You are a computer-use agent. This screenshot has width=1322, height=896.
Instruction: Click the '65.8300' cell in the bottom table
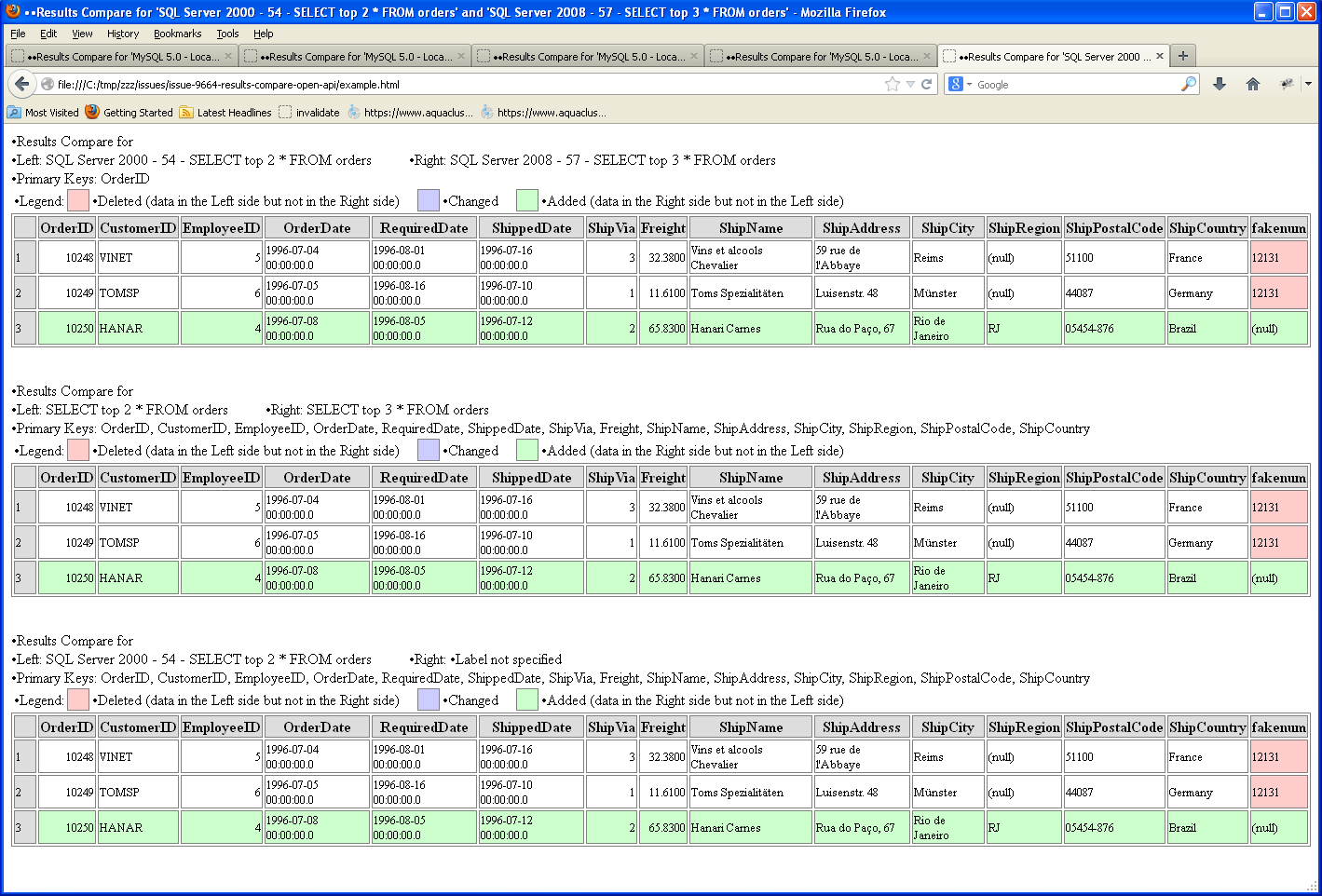(663, 828)
